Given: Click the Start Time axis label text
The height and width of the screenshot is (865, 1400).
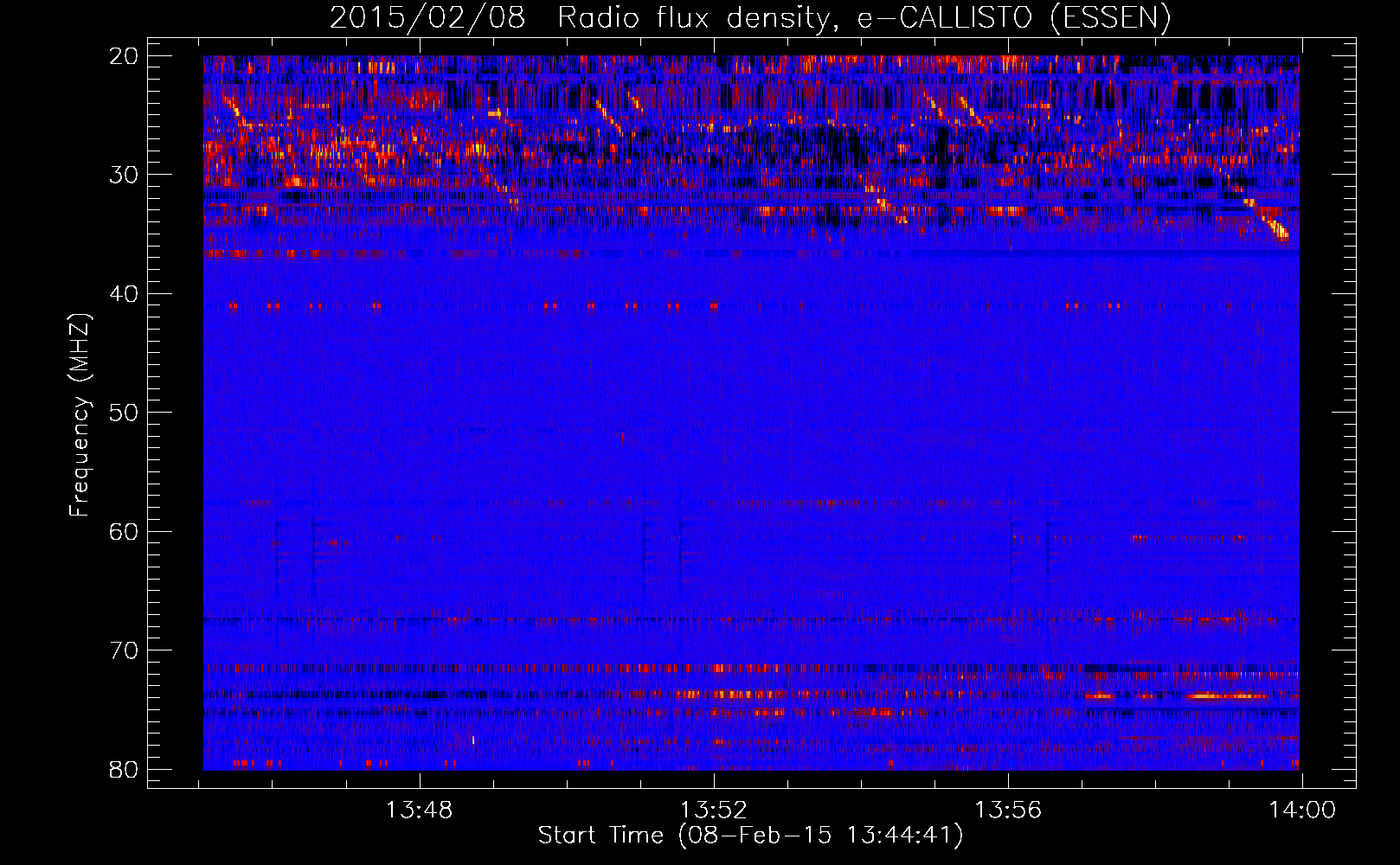Looking at the screenshot, I should 750,836.
